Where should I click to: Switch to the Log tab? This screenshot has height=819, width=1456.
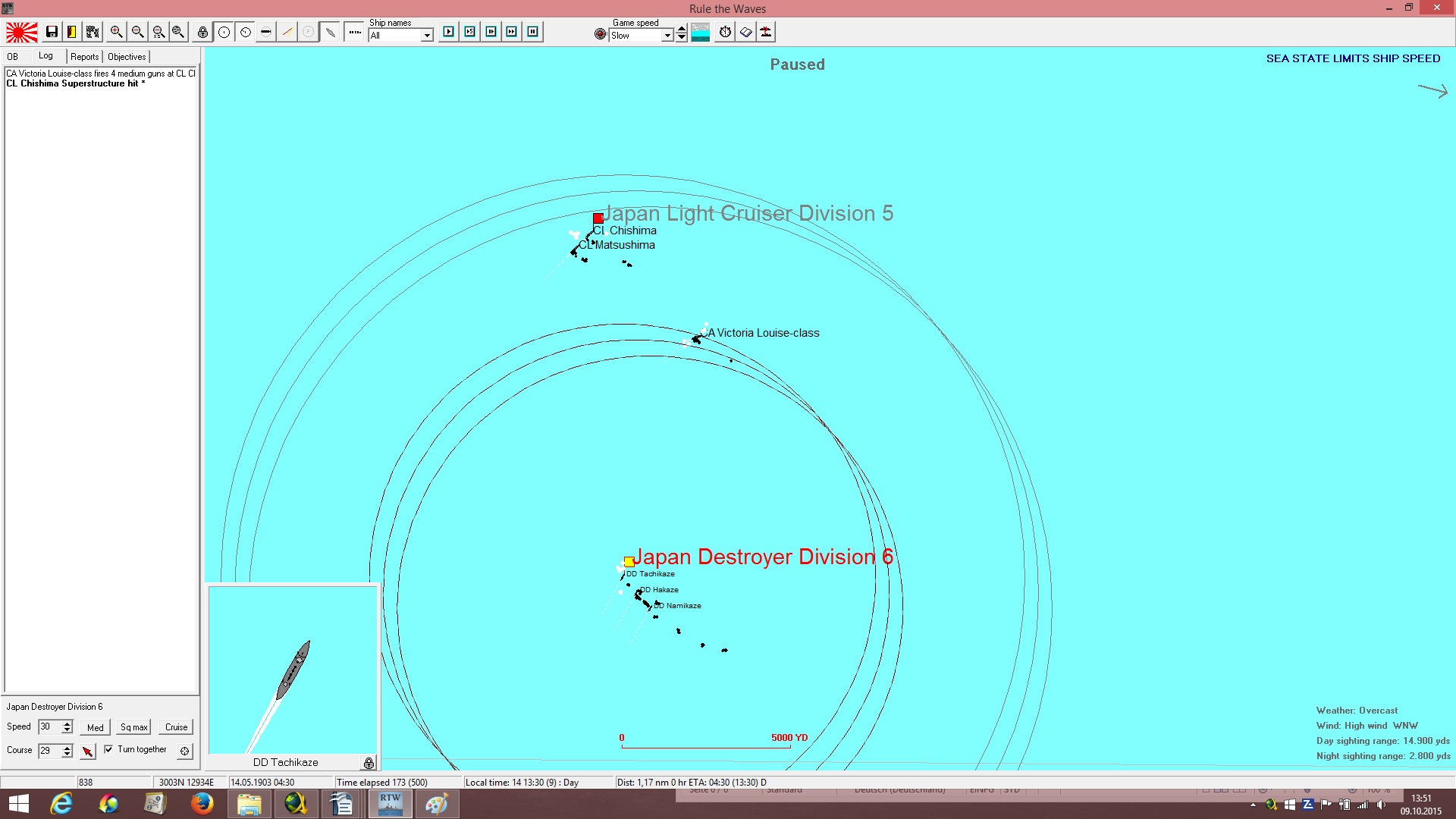[x=46, y=56]
